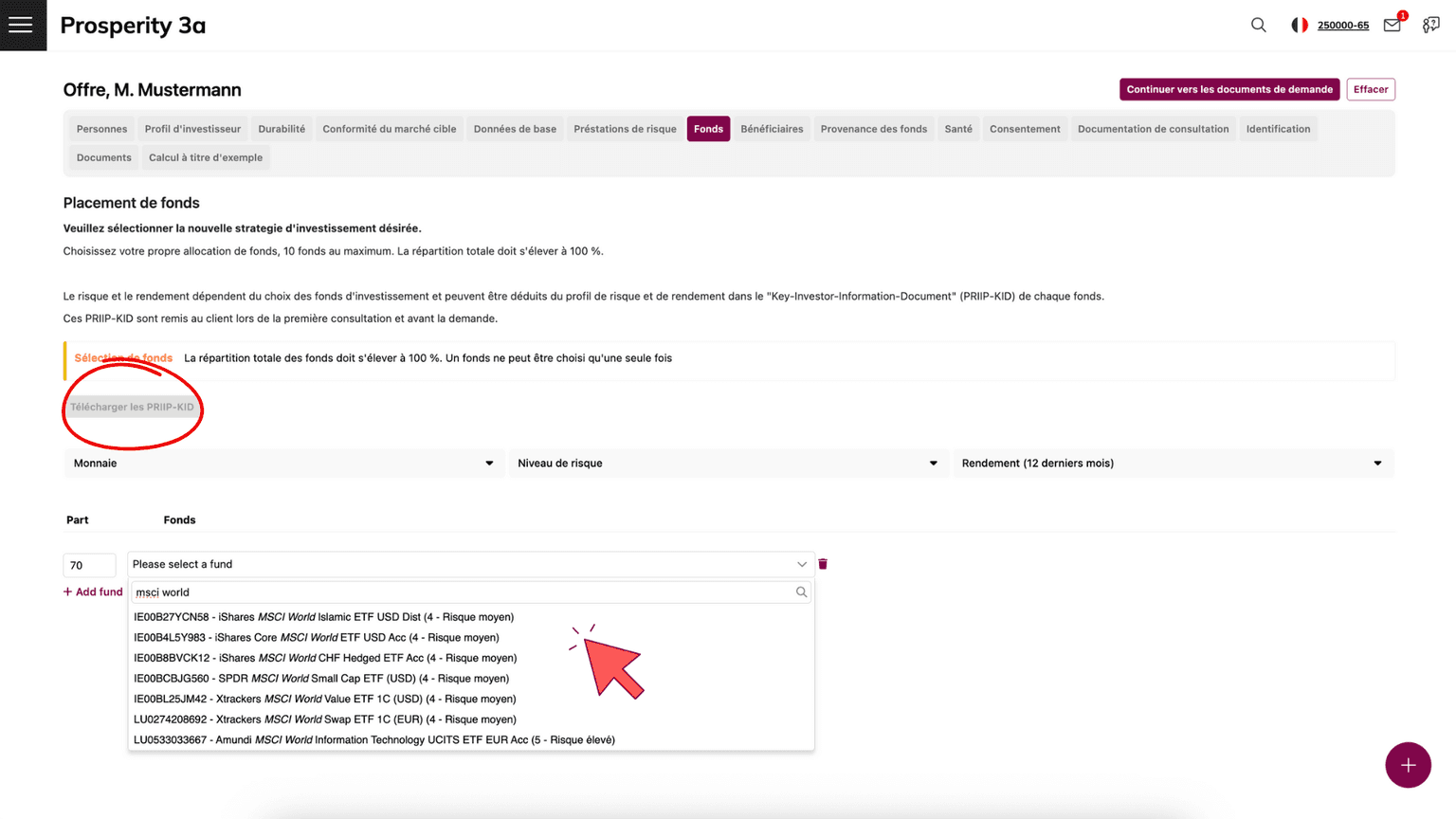The image size is (1456, 819).
Task: Open the Profil d'investisseur tab
Action: coord(192,129)
